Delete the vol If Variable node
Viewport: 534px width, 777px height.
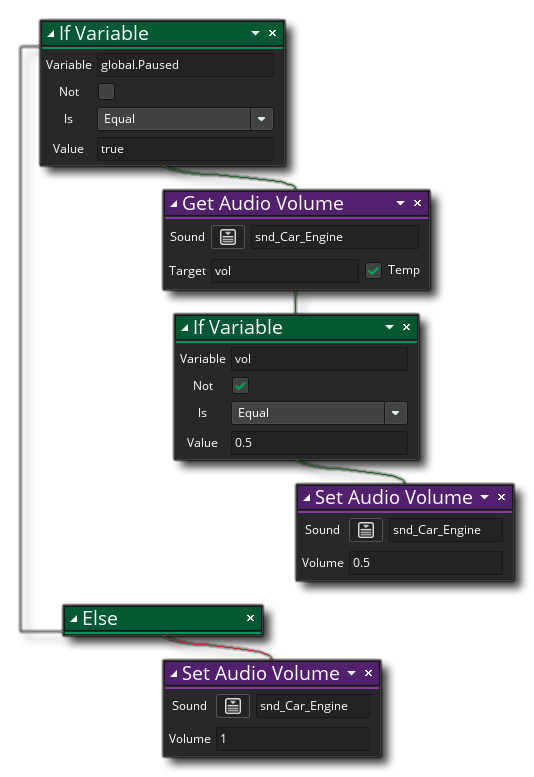tap(407, 327)
